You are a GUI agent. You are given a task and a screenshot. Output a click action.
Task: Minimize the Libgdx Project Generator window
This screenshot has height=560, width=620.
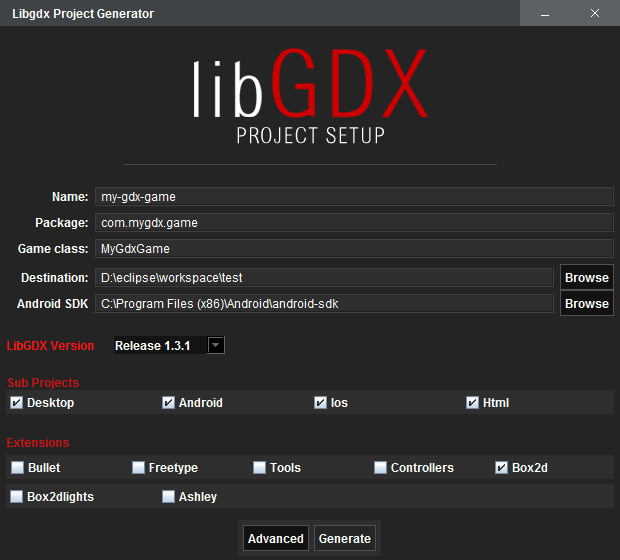coord(545,13)
